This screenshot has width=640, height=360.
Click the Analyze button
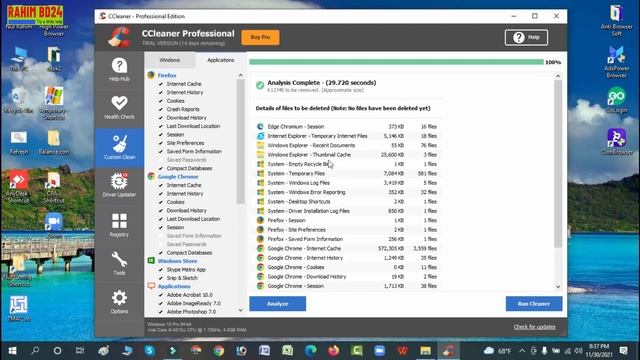278,304
